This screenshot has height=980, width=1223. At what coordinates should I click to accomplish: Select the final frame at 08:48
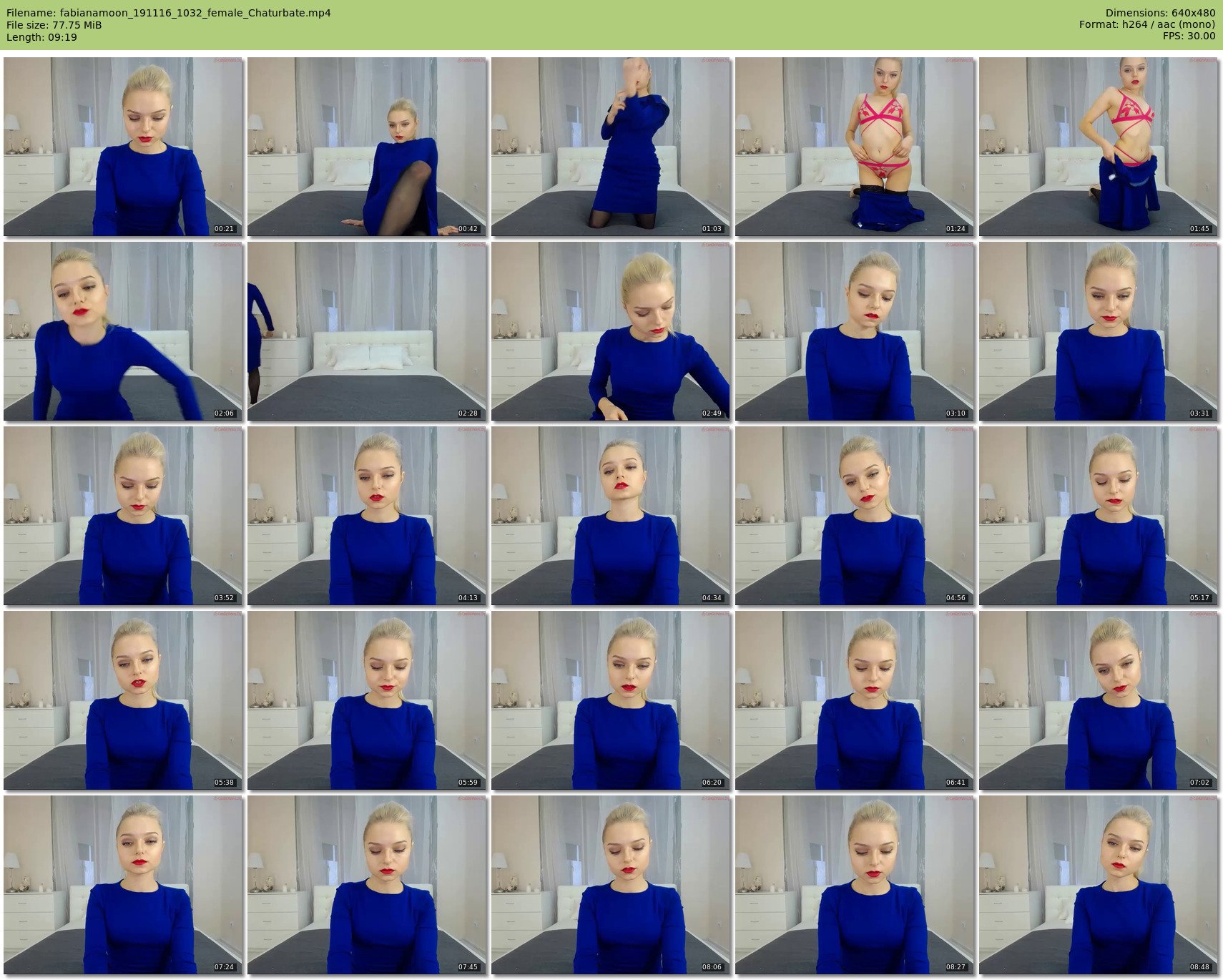coord(1098,885)
